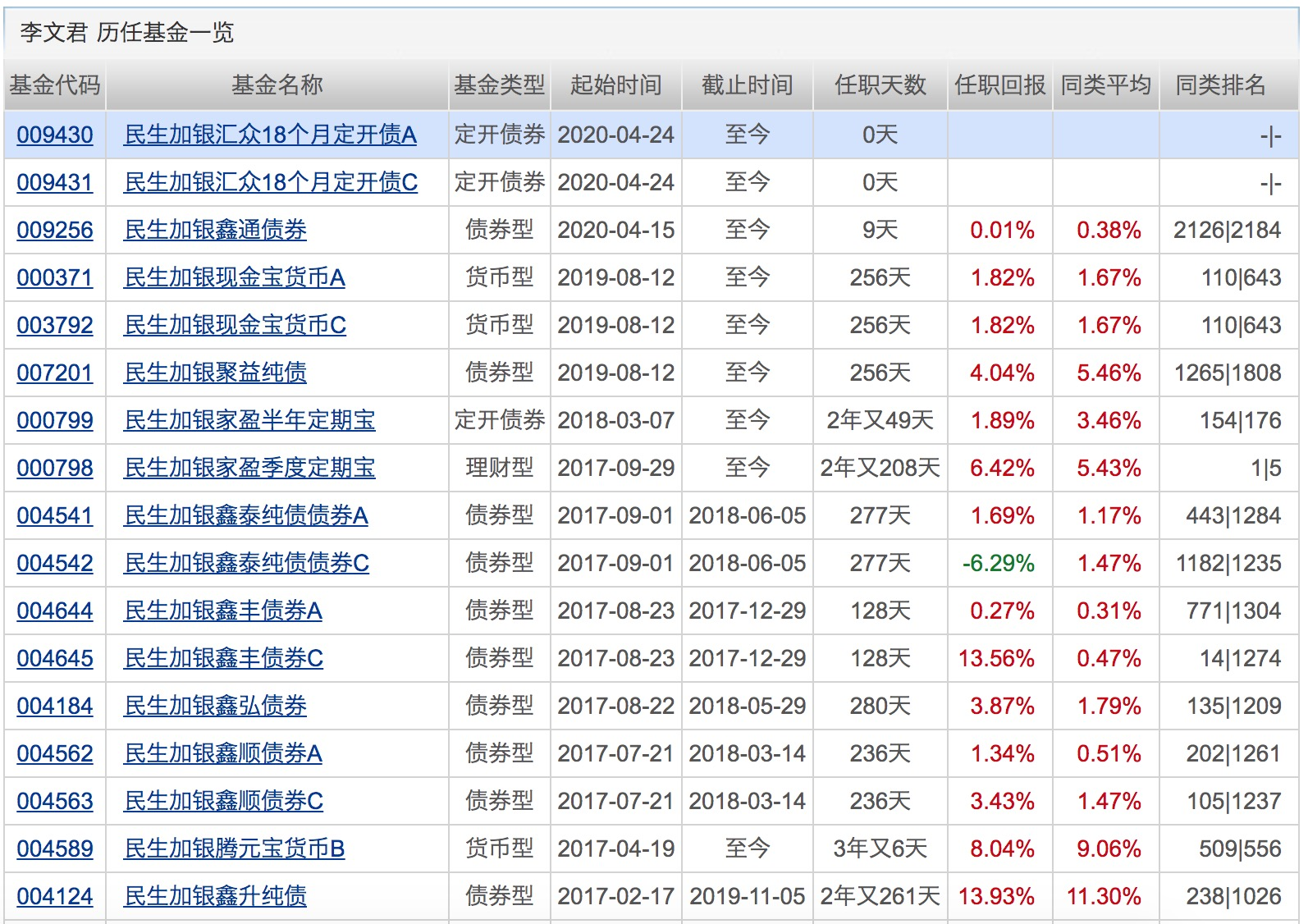Click the 同类排名 column header
This screenshot has width=1308, height=924.
1221,85
